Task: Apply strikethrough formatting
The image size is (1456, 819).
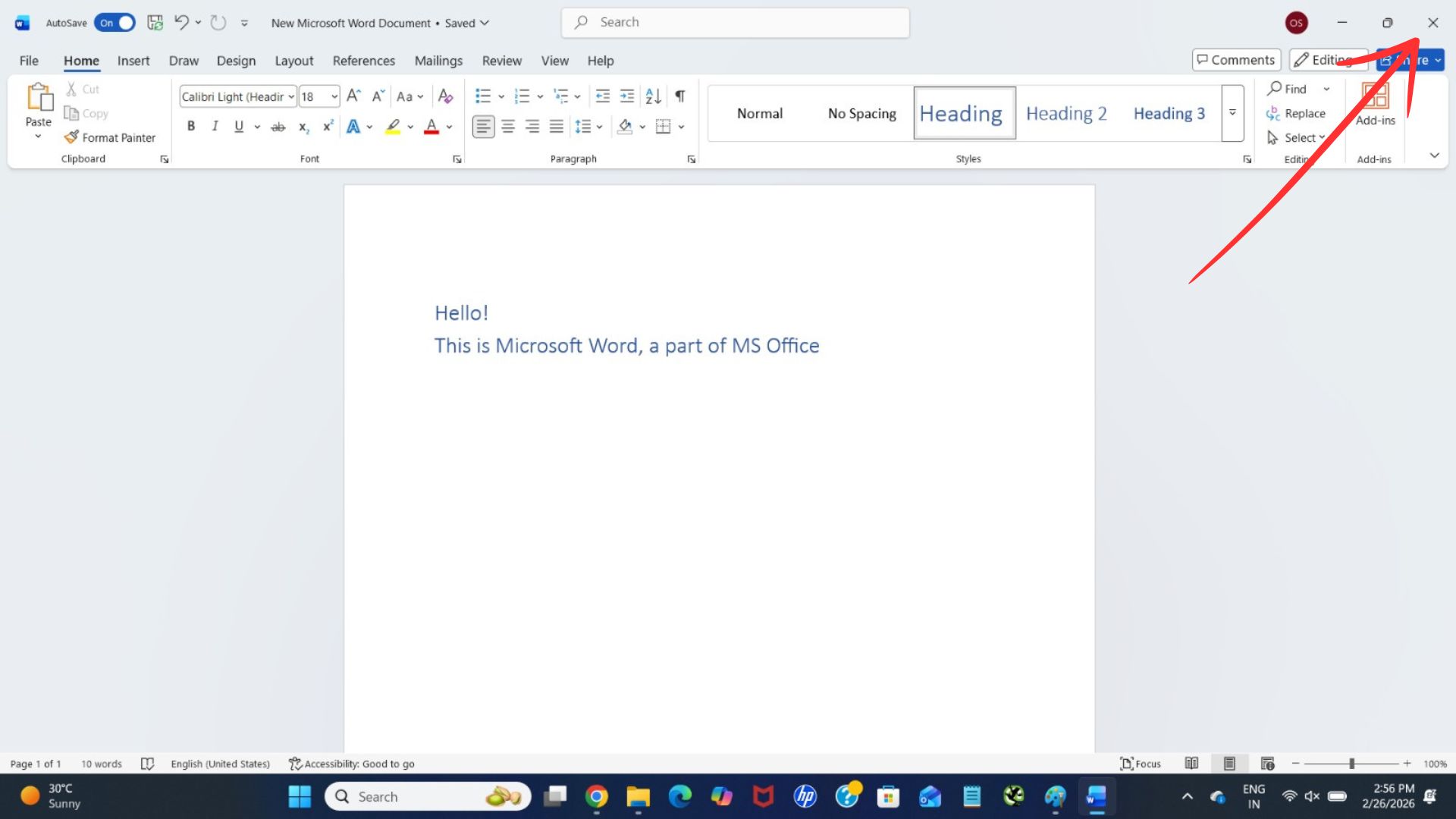Action: click(278, 127)
